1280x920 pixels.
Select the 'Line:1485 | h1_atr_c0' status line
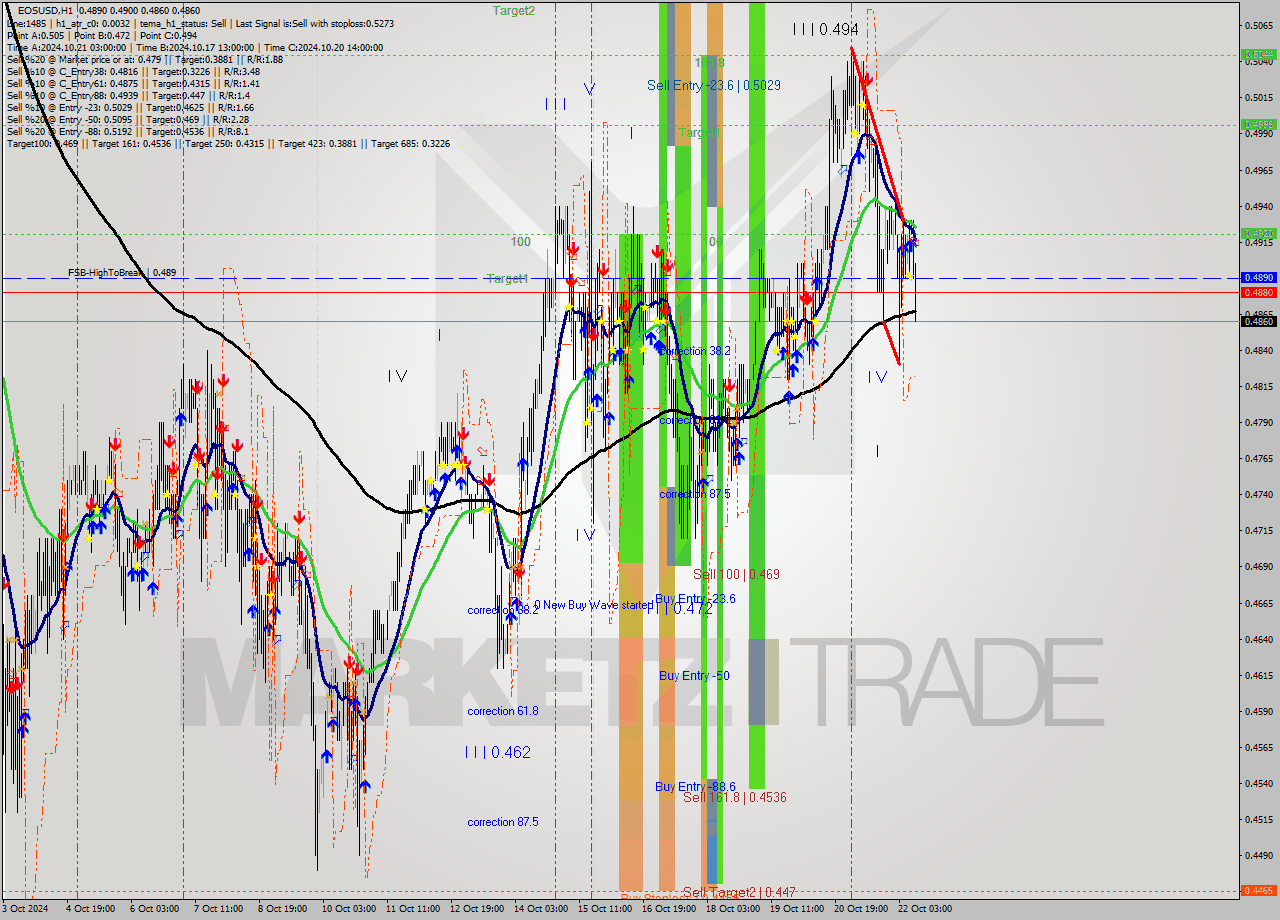(200, 23)
